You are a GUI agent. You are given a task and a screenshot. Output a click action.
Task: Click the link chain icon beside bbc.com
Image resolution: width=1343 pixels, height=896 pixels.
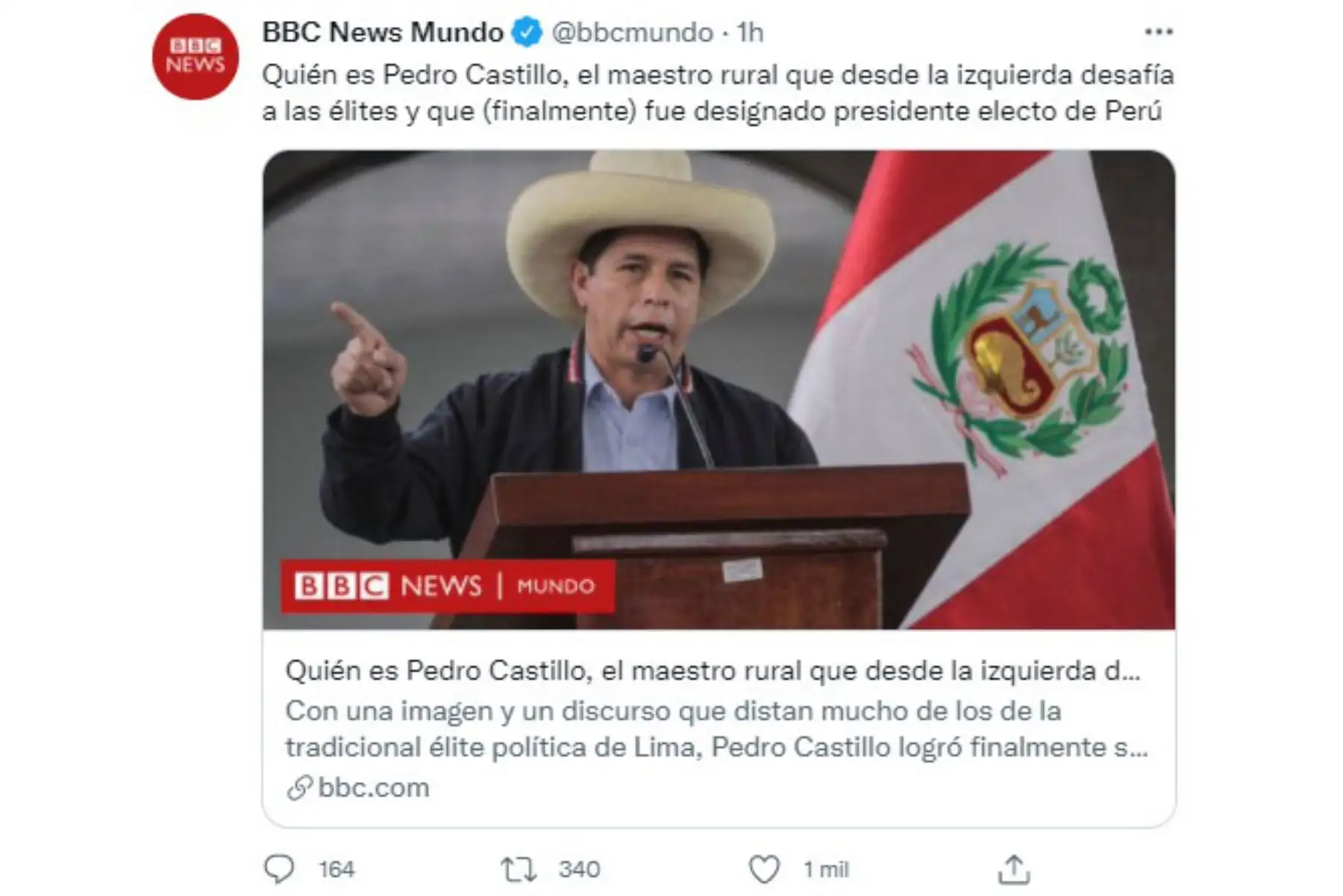click(x=299, y=788)
